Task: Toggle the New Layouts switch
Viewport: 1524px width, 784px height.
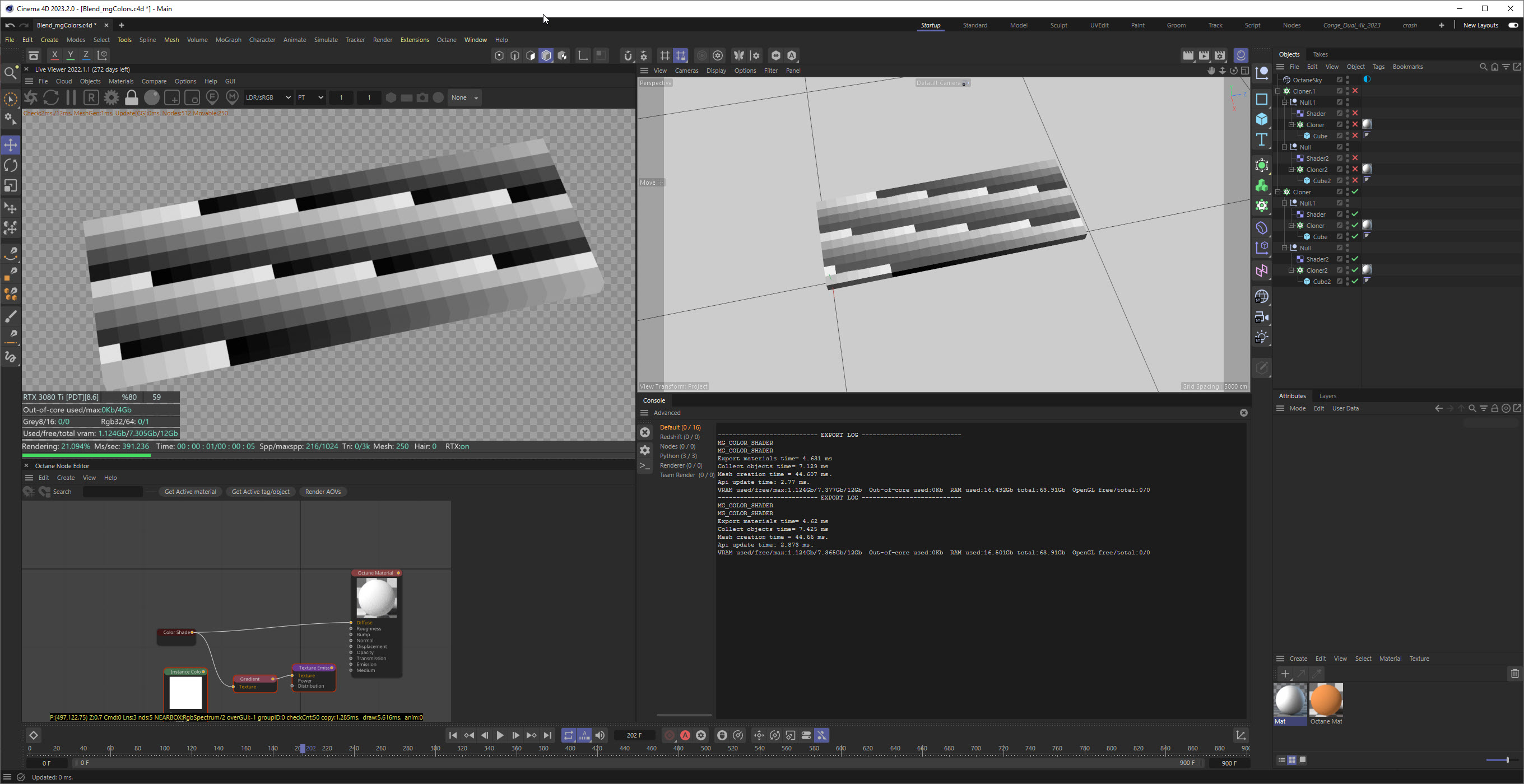Action: coord(1513,25)
